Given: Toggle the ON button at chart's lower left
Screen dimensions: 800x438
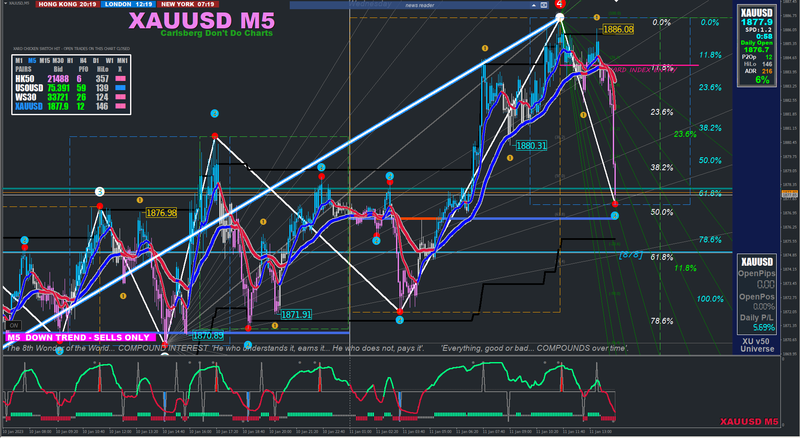Looking at the screenshot, I should (14, 325).
